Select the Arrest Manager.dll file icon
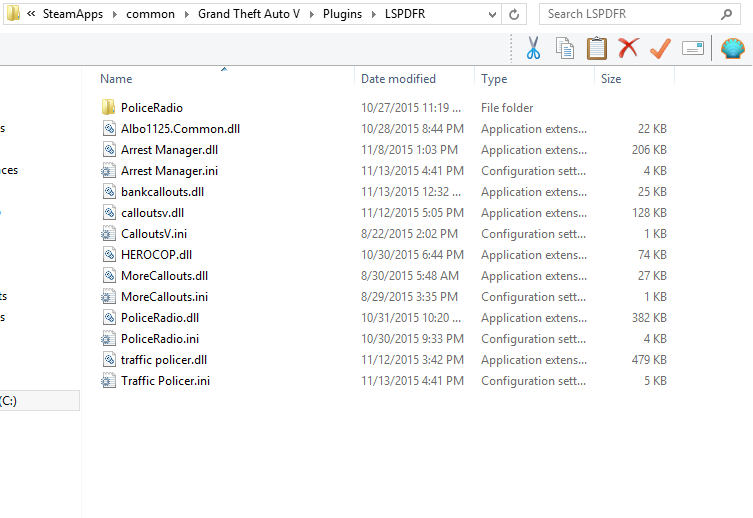Viewport: 753px width, 518px height. [109, 149]
